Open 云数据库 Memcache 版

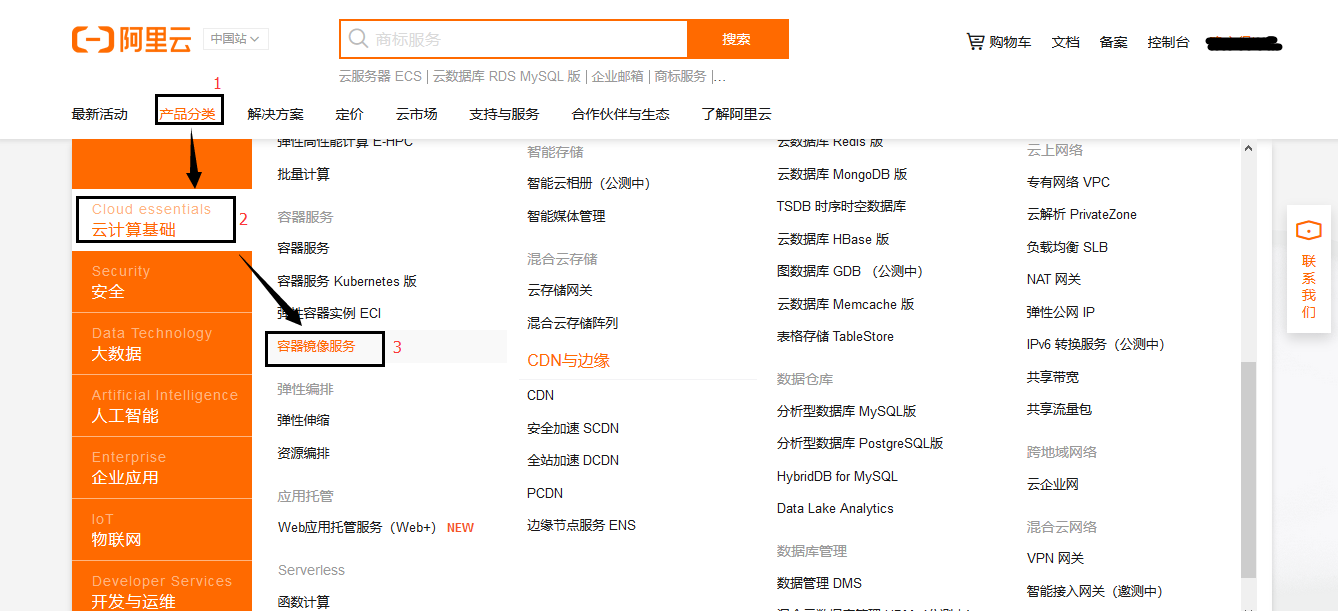(845, 304)
